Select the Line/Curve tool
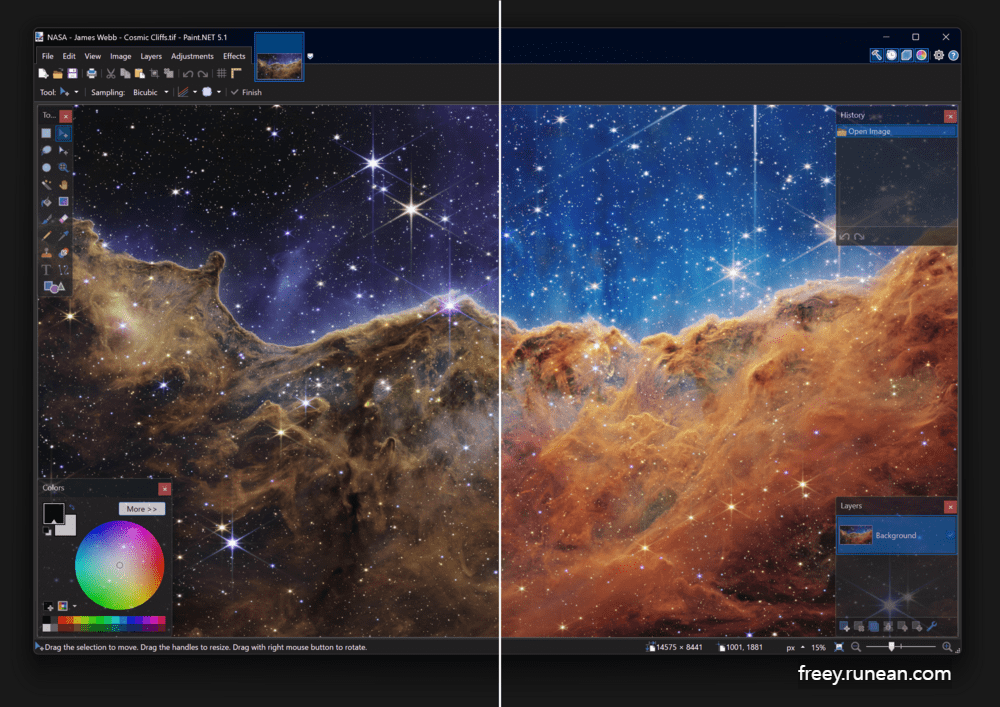This screenshot has height=707, width=1000. tap(63, 270)
